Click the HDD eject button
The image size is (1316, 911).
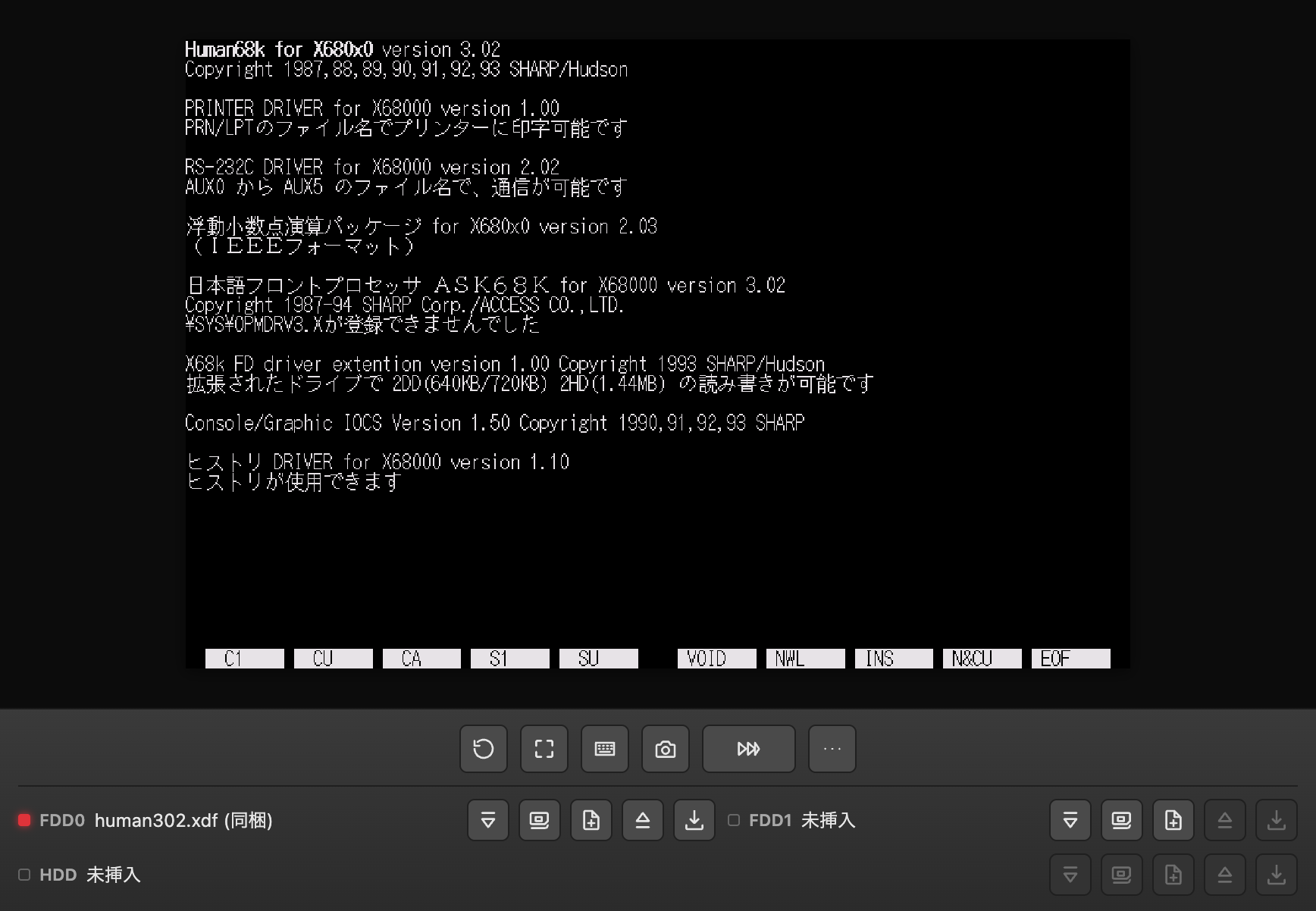[1225, 875]
